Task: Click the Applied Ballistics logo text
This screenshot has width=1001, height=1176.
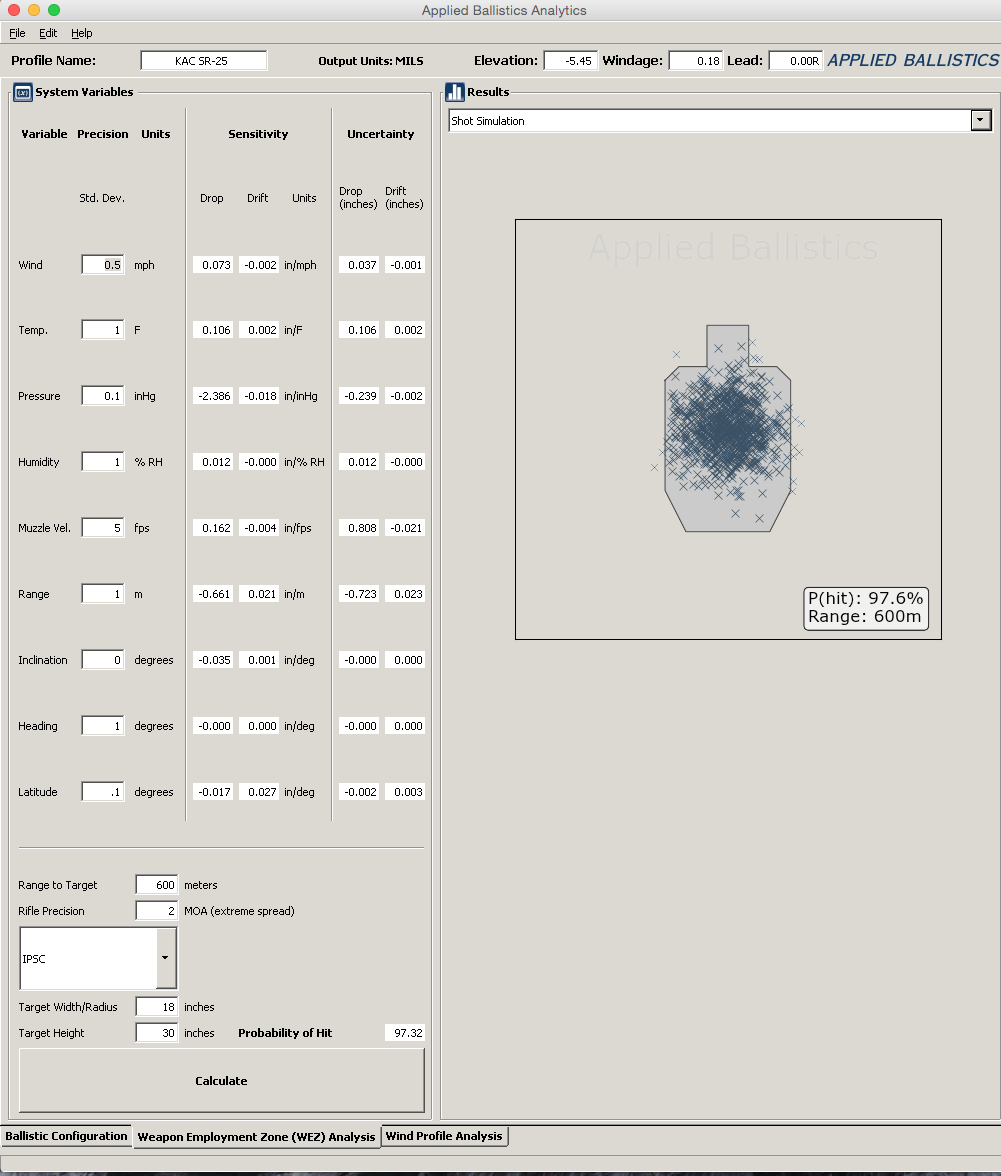Action: coord(913,61)
